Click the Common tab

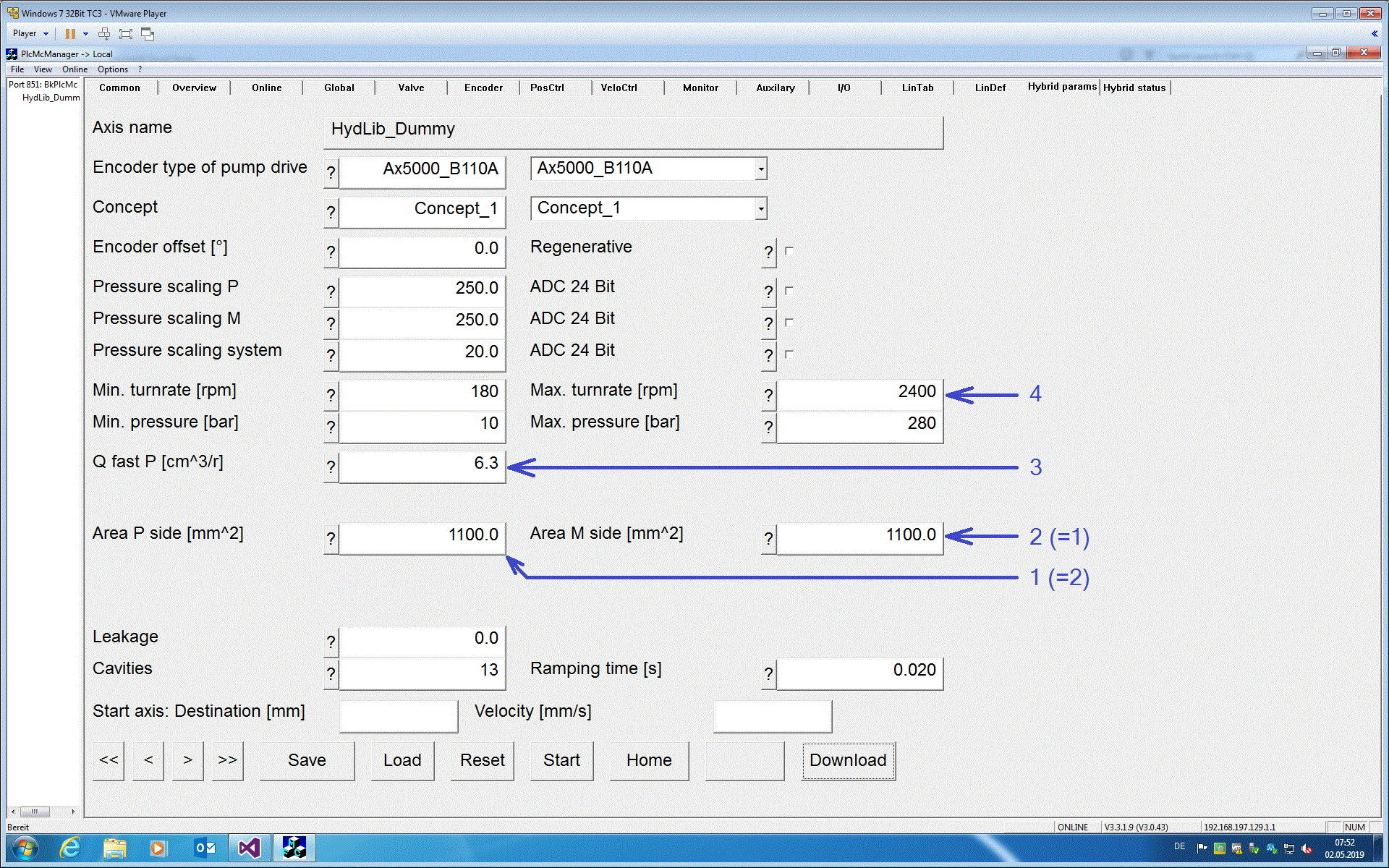tap(119, 87)
